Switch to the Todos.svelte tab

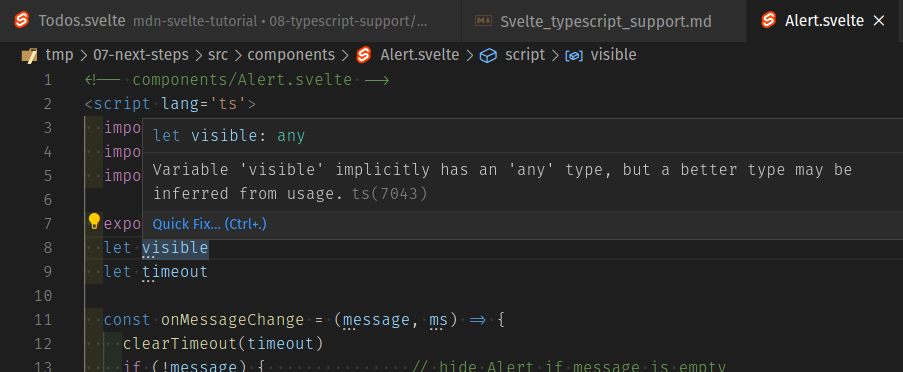[x=230, y=21]
